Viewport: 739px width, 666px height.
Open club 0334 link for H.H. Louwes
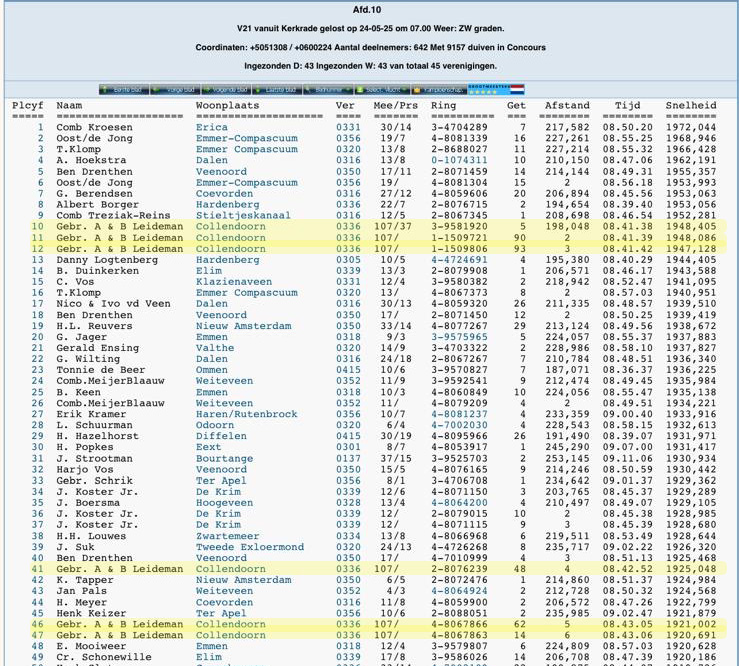point(348,536)
